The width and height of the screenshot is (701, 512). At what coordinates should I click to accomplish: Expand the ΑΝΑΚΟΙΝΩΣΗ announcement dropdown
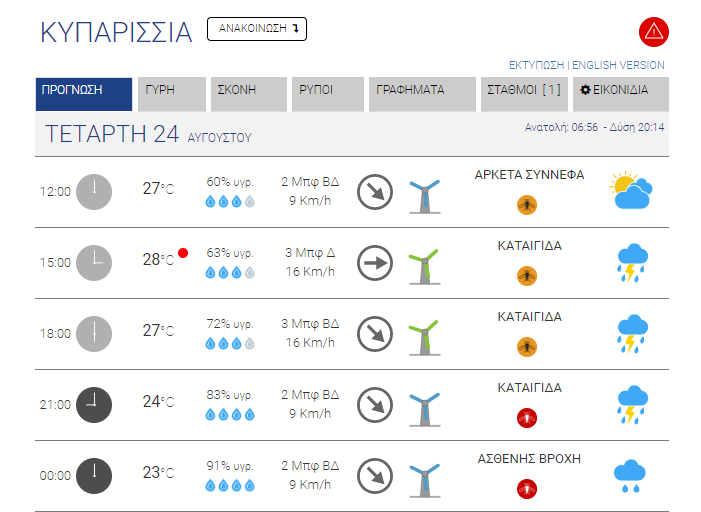pyautogui.click(x=257, y=29)
